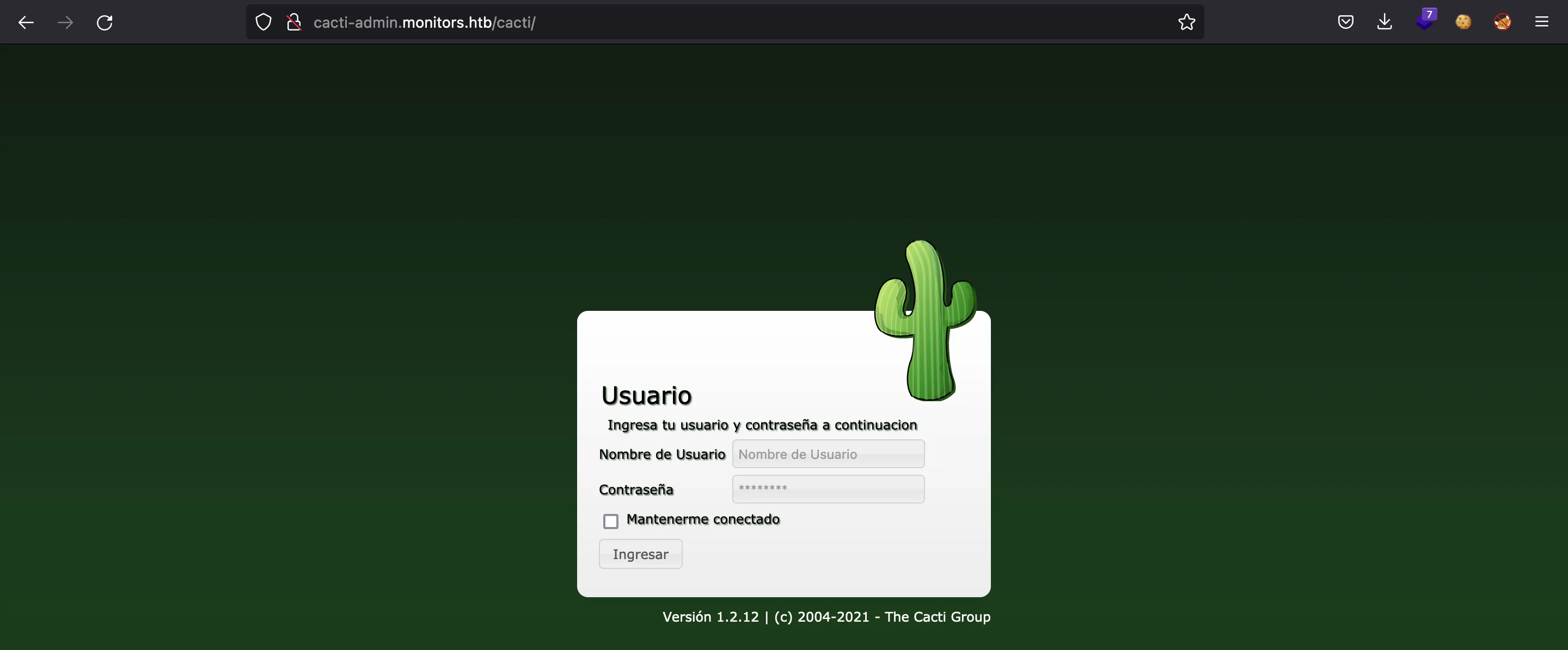Click the insecure connection padlock icon
Viewport: 1568px width, 650px height.
[x=294, y=22]
